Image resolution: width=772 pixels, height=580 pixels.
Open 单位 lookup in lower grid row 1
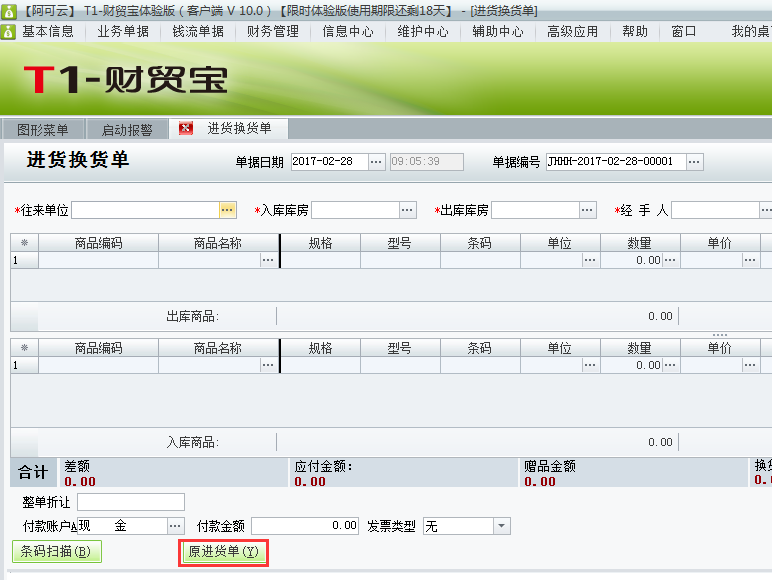click(x=590, y=365)
